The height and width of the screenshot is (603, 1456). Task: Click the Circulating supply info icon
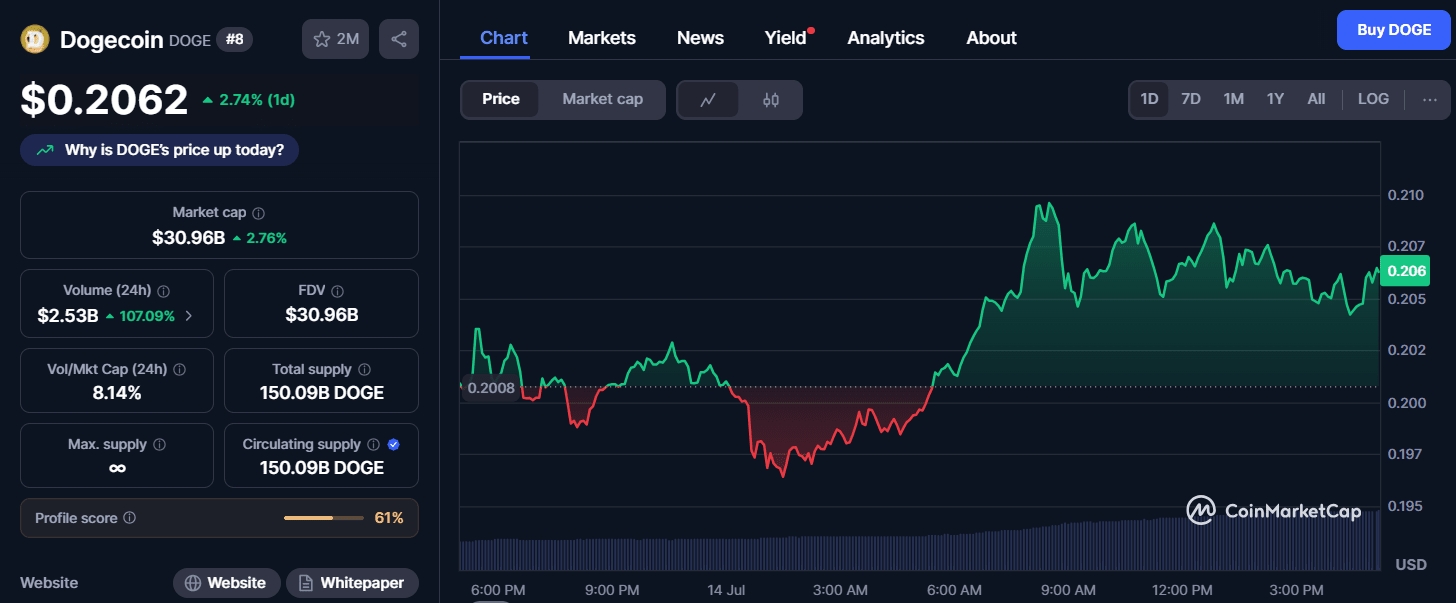(x=373, y=444)
